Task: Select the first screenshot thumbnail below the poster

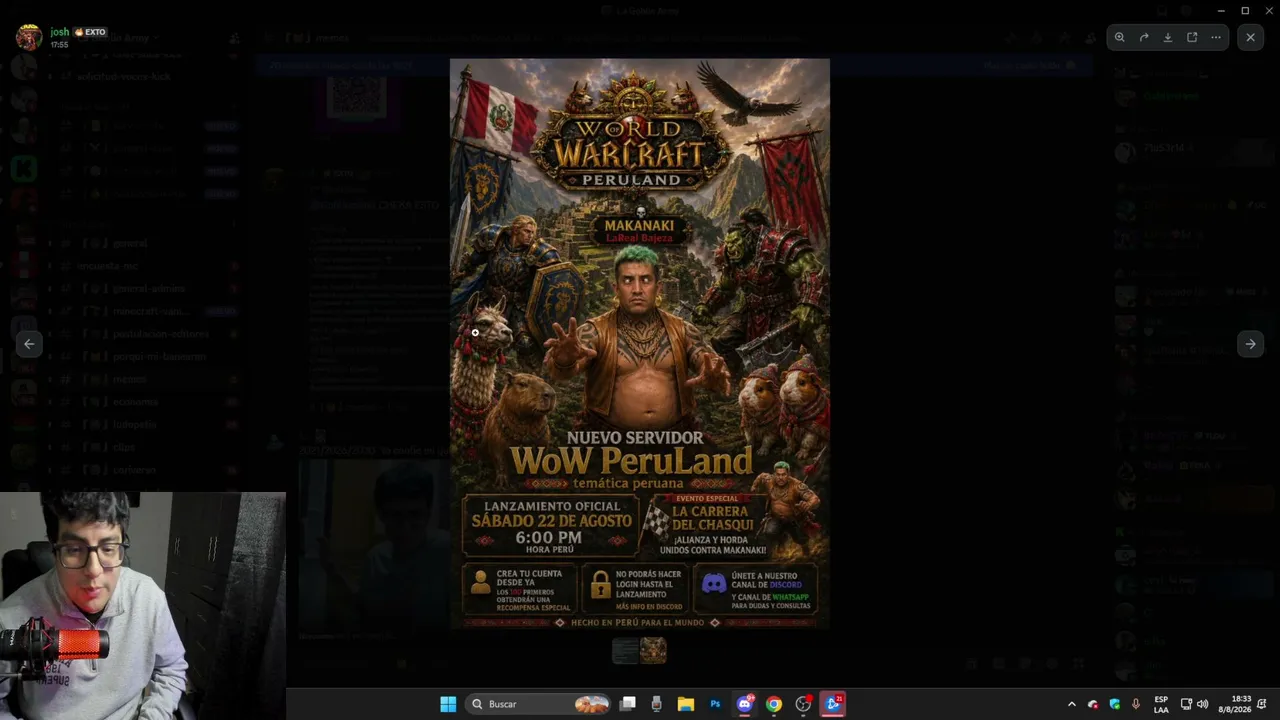Action: point(625,651)
